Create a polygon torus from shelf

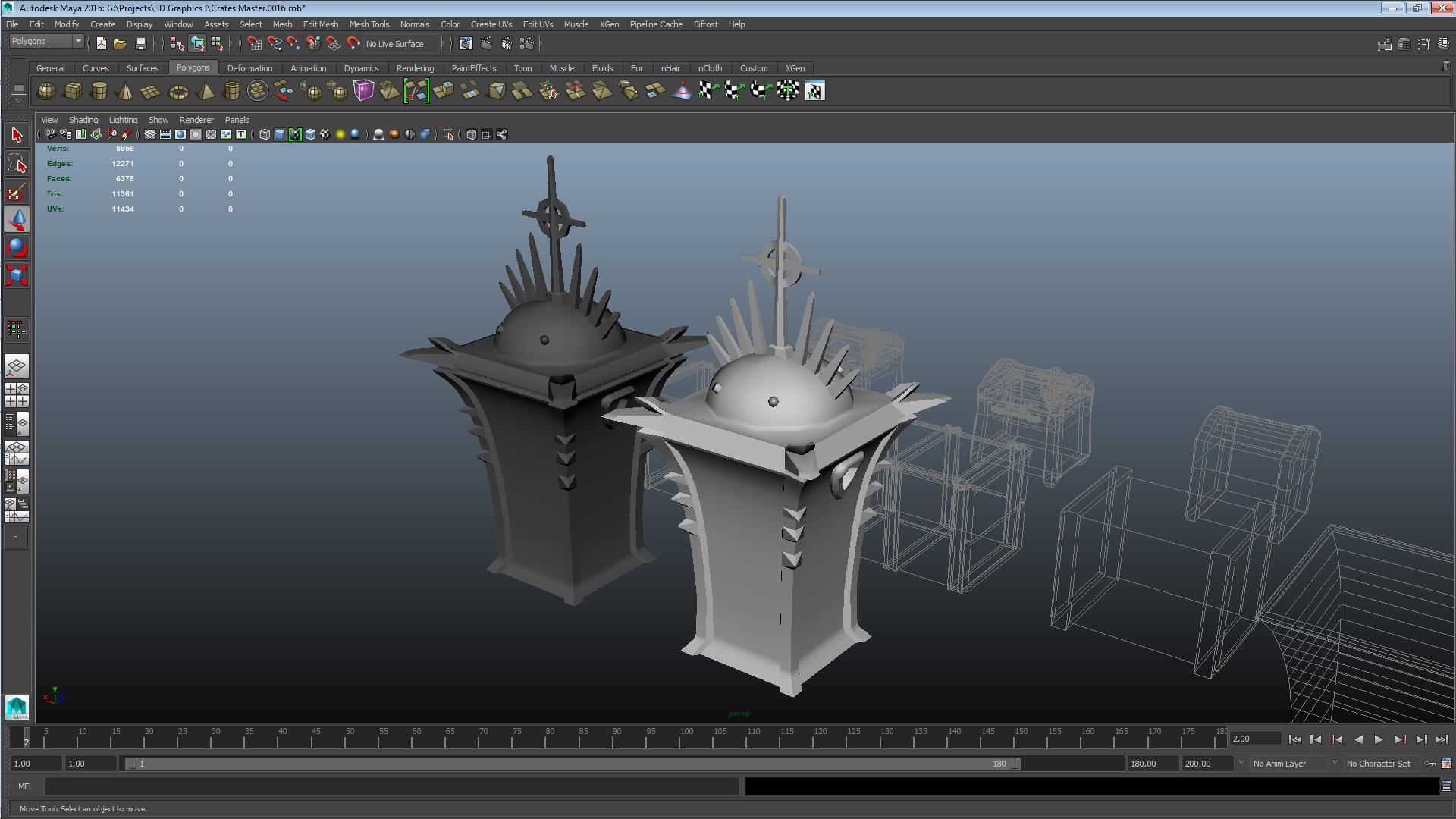coord(178,92)
